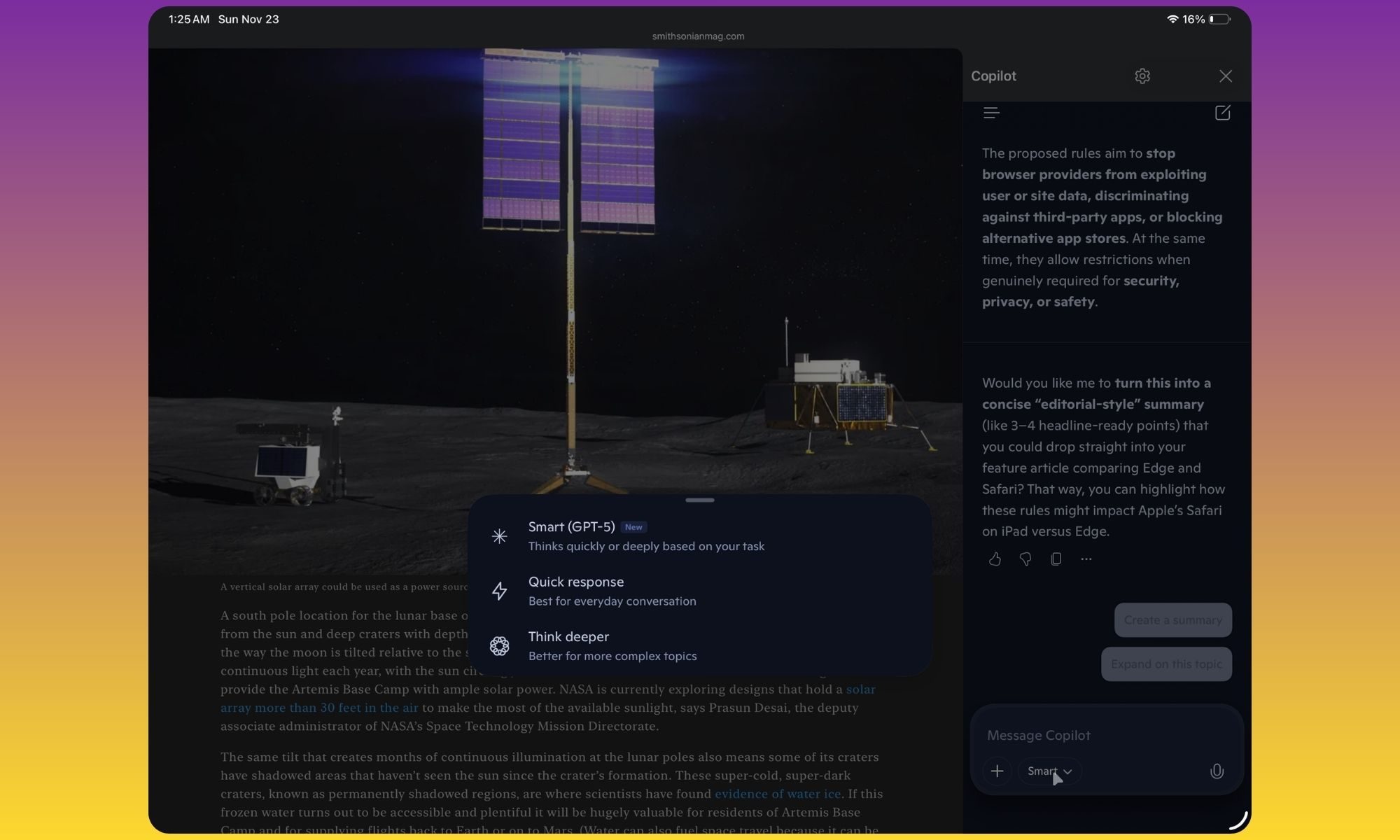Focus the Message Copilot input field

click(1106, 735)
